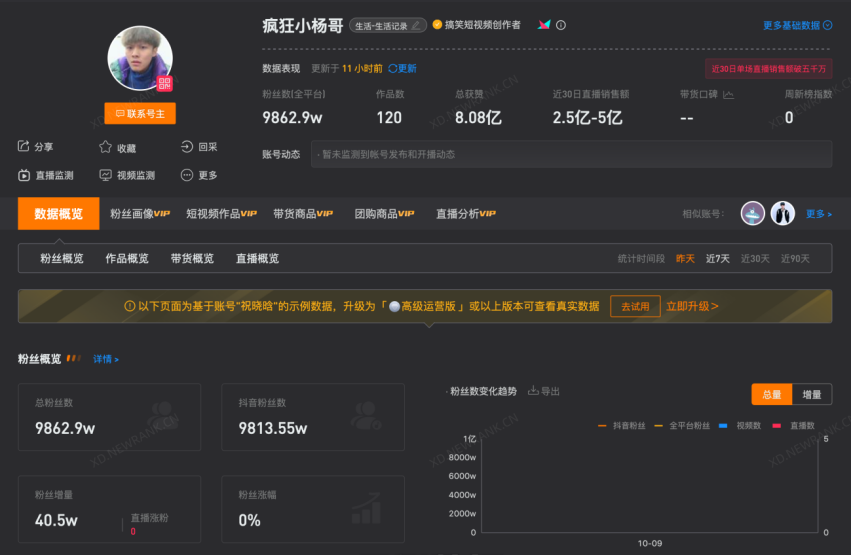This screenshot has width=851, height=555.
Task: Click the edit pencil on category tag
Action: click(416, 25)
